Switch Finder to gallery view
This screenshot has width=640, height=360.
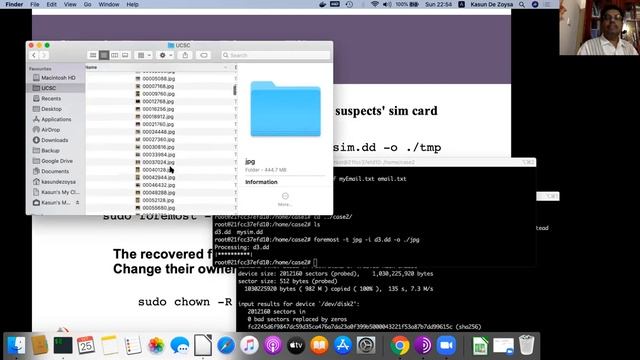(x=125, y=55)
